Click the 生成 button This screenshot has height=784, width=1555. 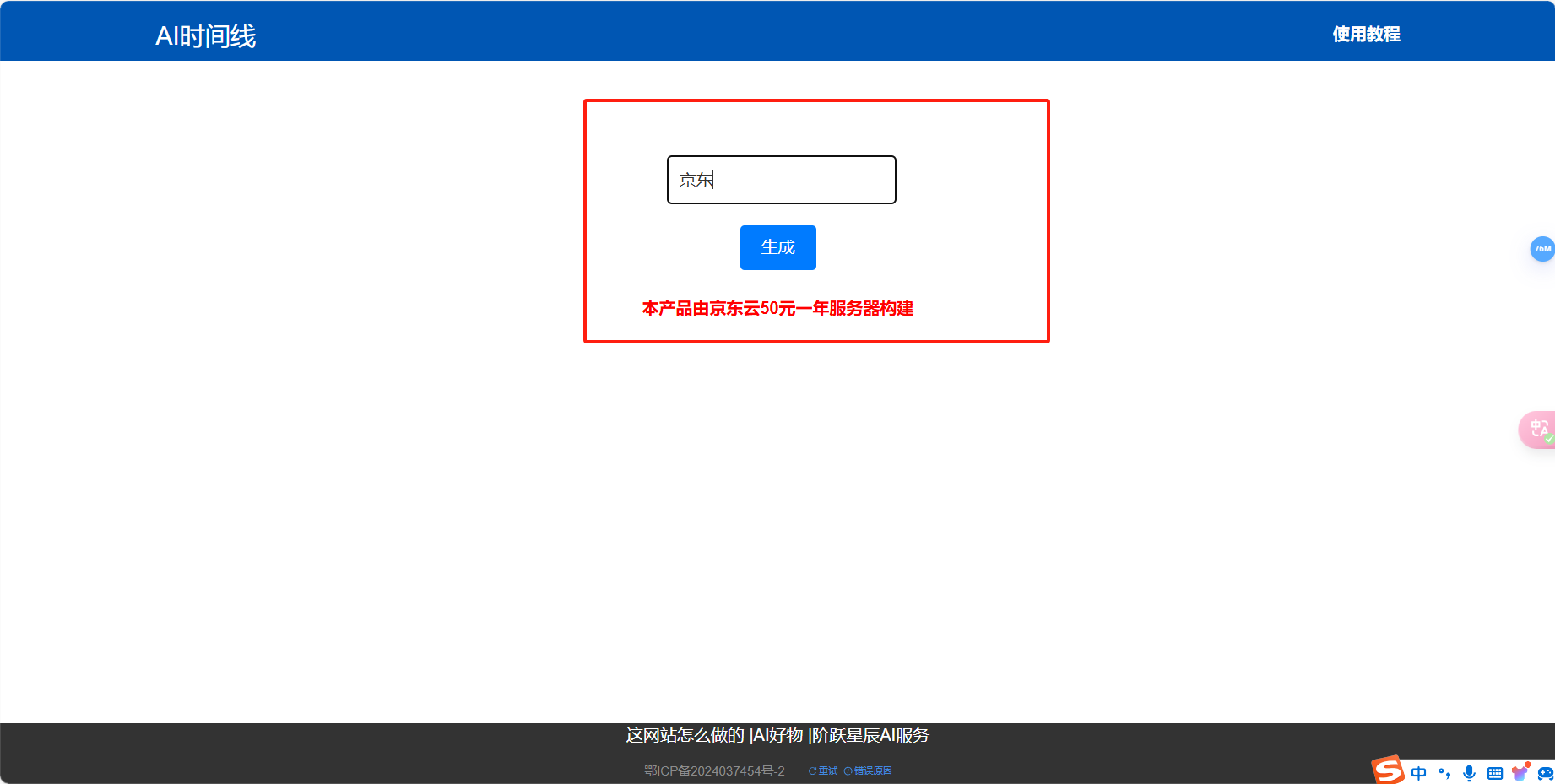coord(777,247)
